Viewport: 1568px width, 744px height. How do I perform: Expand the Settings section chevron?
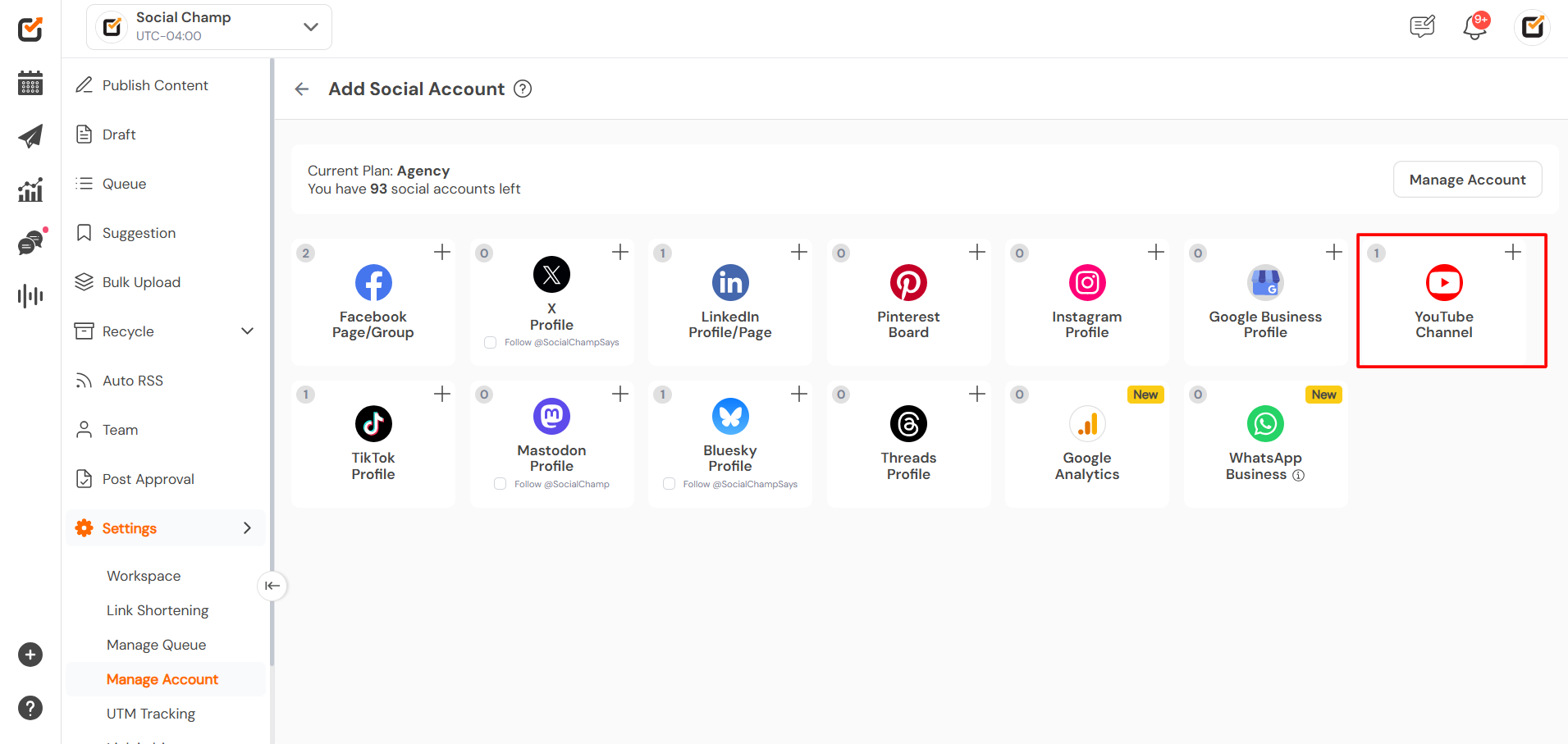(247, 528)
